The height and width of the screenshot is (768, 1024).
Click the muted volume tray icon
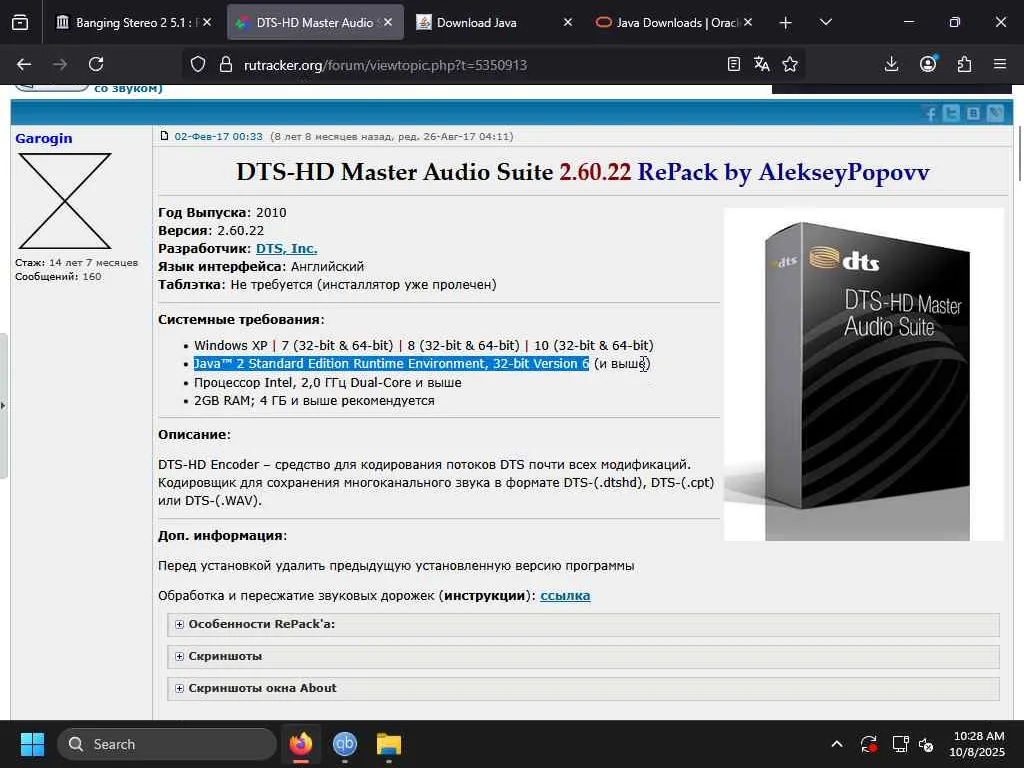(x=926, y=744)
